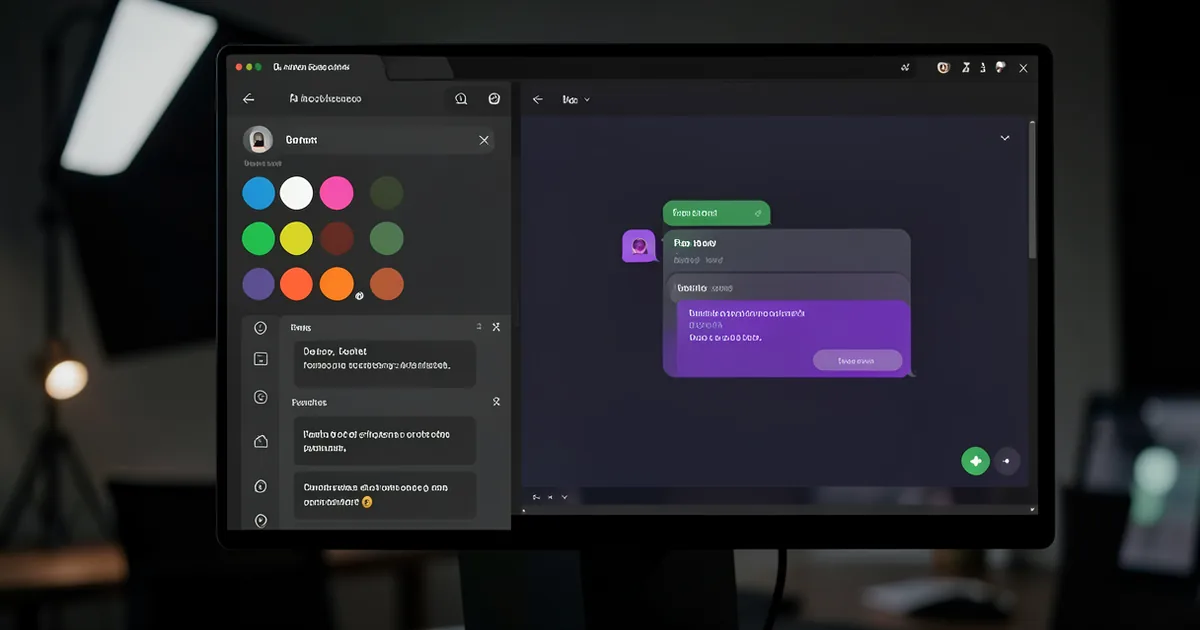
Task: Click the cross icon on the first section header
Action: (x=496, y=327)
